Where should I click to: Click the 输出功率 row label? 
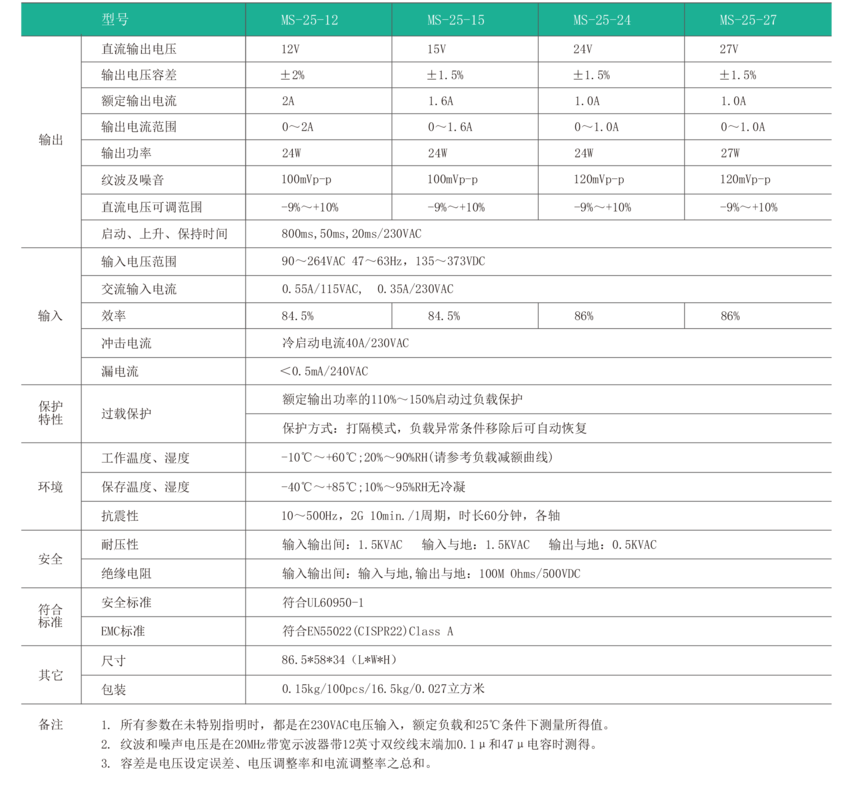[x=127, y=153]
